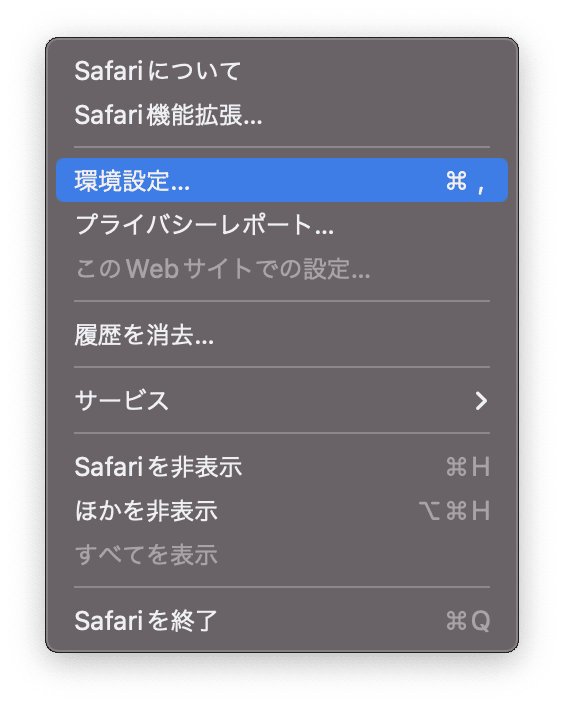Click the ⌘Q shortcut hint for Safariを終了
This screenshot has height=706, width=564.
point(468,621)
